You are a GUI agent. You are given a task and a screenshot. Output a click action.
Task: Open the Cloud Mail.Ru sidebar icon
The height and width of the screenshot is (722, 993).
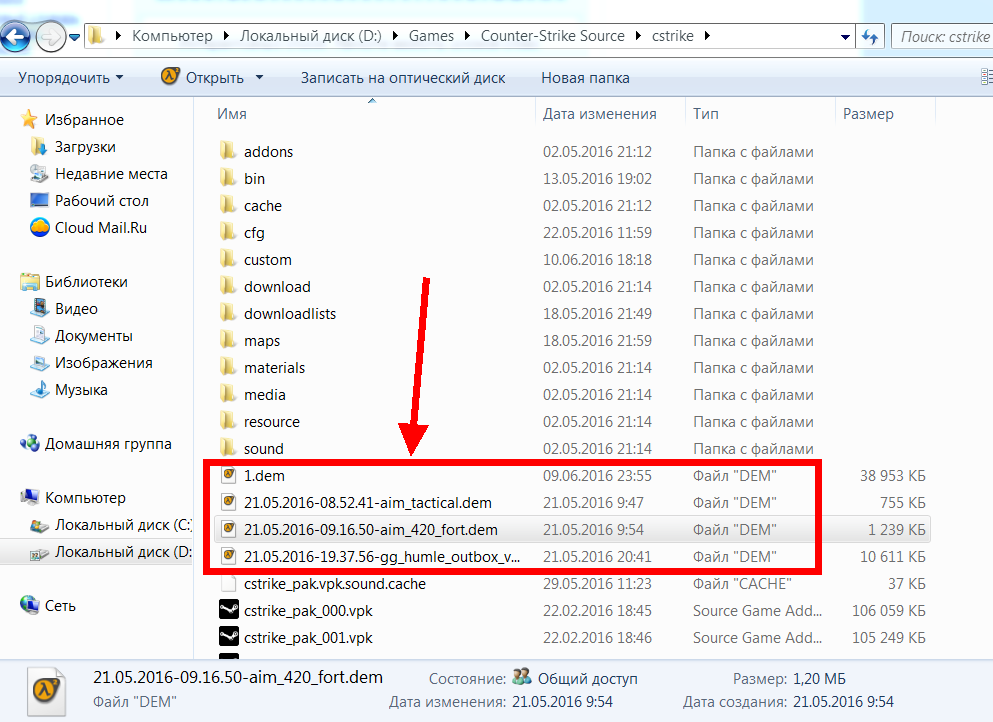click(x=39, y=227)
